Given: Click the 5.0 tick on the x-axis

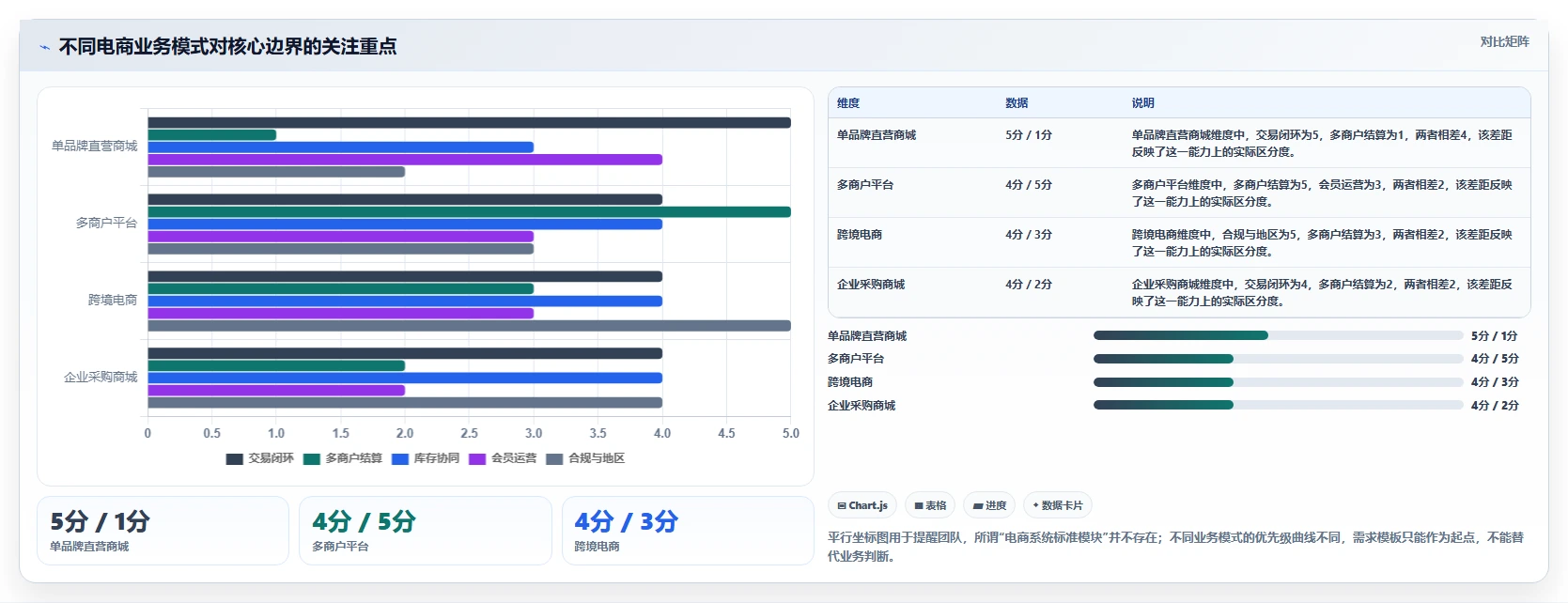Looking at the screenshot, I should pyautogui.click(x=791, y=434).
